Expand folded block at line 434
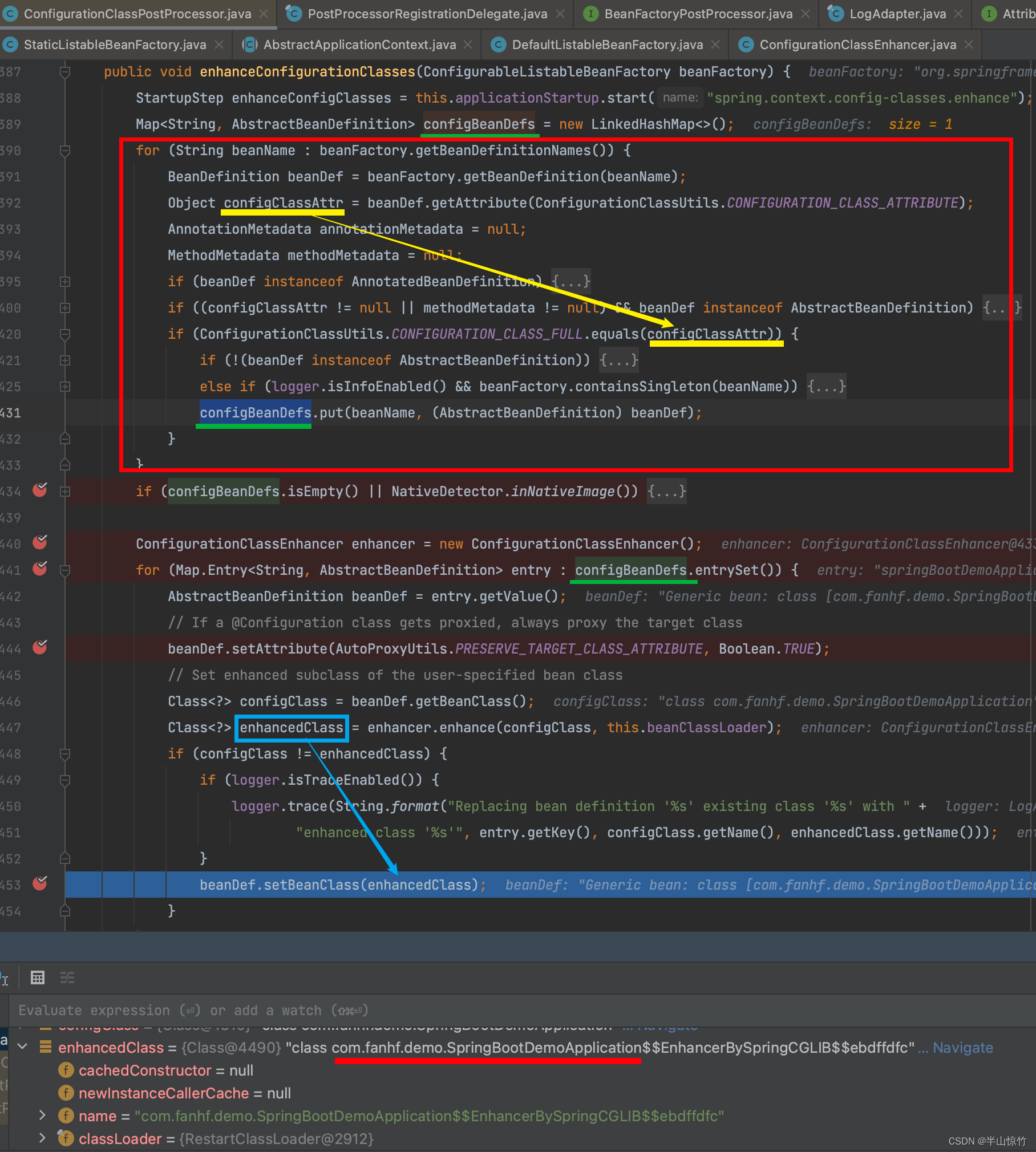 (65, 492)
